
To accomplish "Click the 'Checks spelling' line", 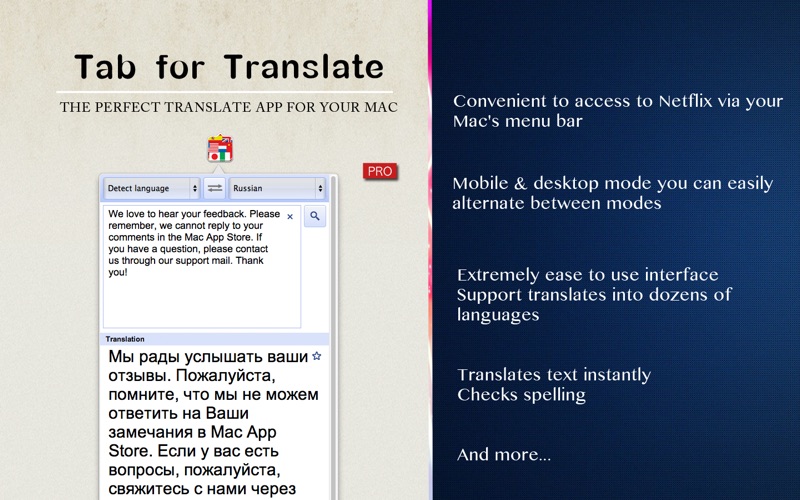I will point(521,395).
